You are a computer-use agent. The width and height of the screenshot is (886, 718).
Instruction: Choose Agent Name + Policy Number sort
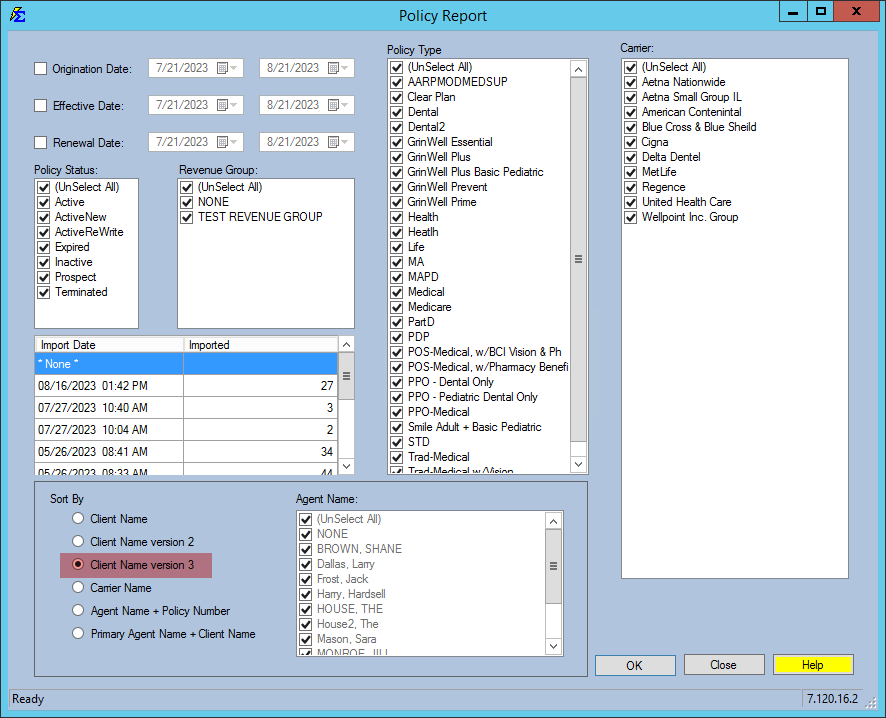tap(78, 611)
